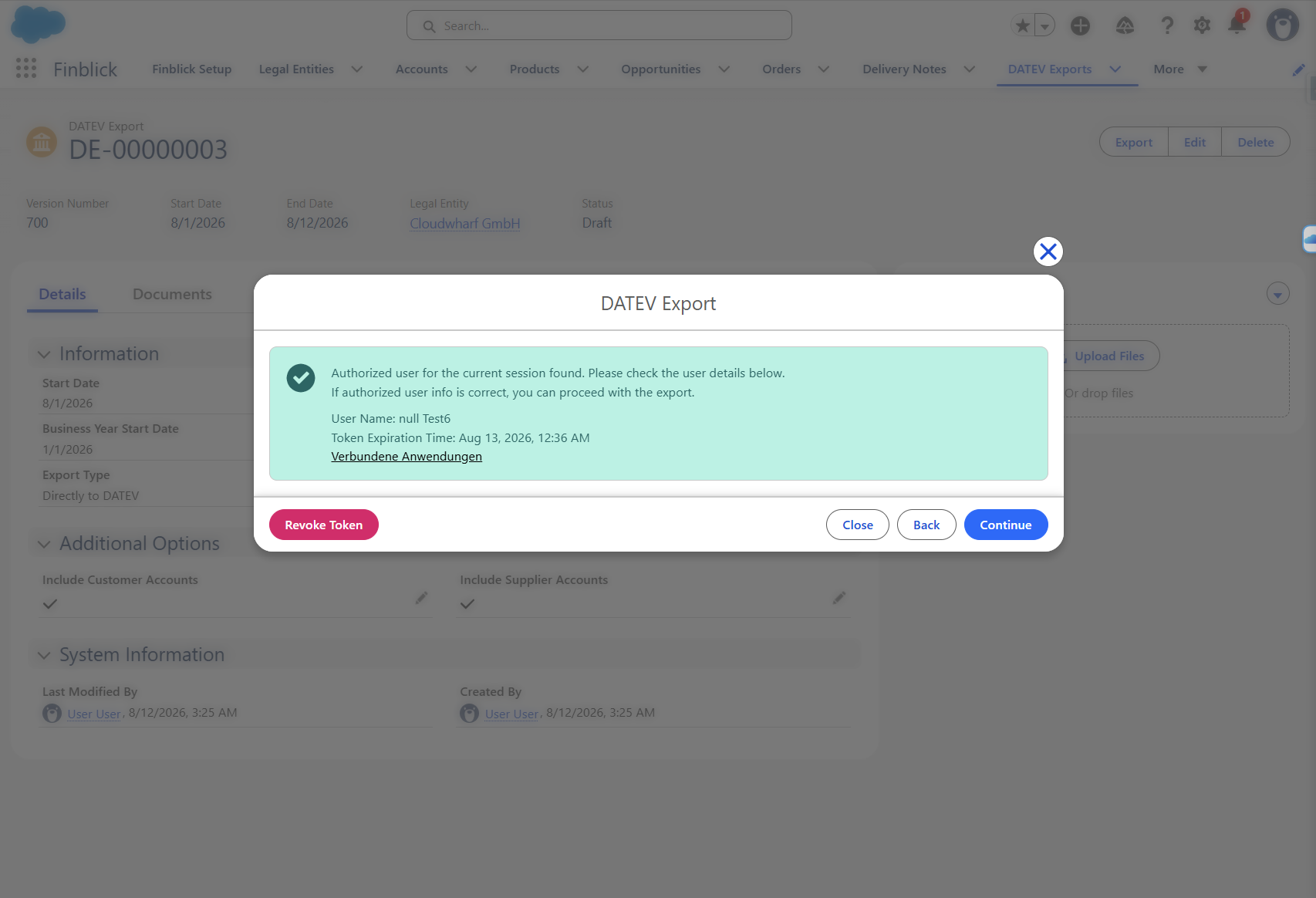Open the favorites list dropdown arrow

coord(1044,26)
